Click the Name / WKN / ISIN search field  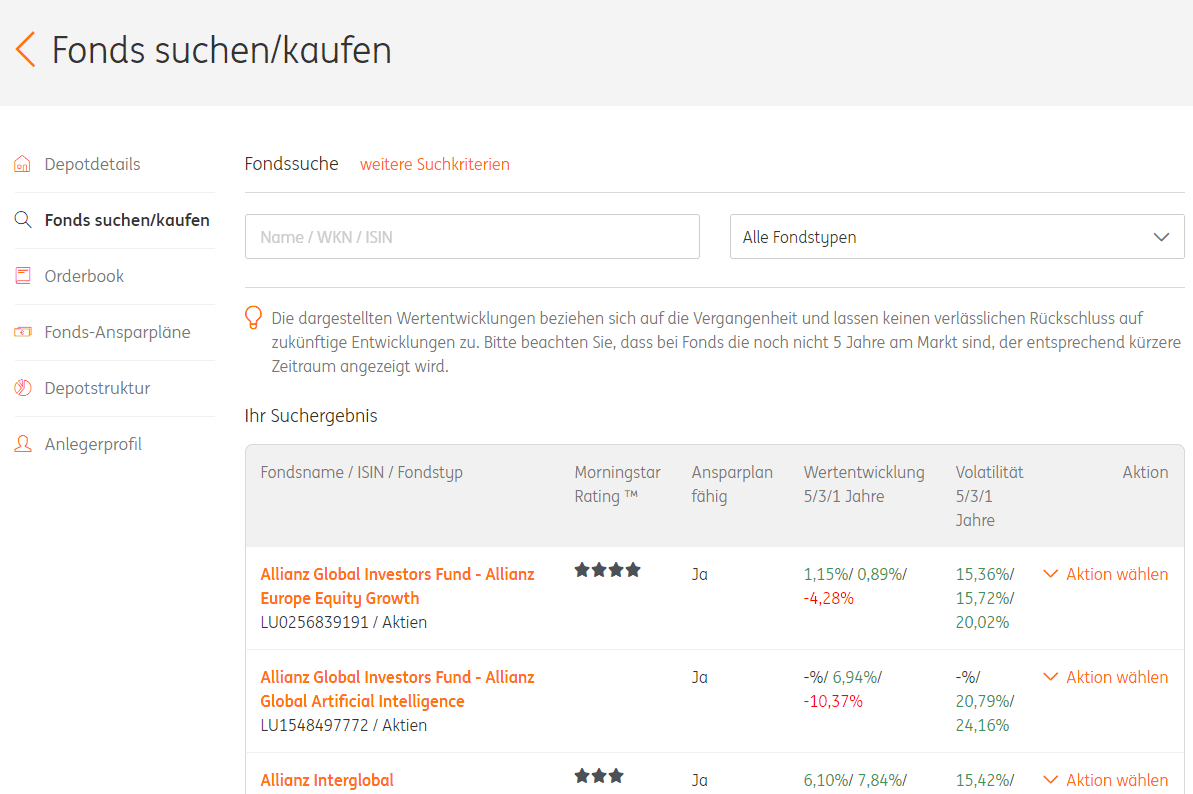click(x=472, y=237)
